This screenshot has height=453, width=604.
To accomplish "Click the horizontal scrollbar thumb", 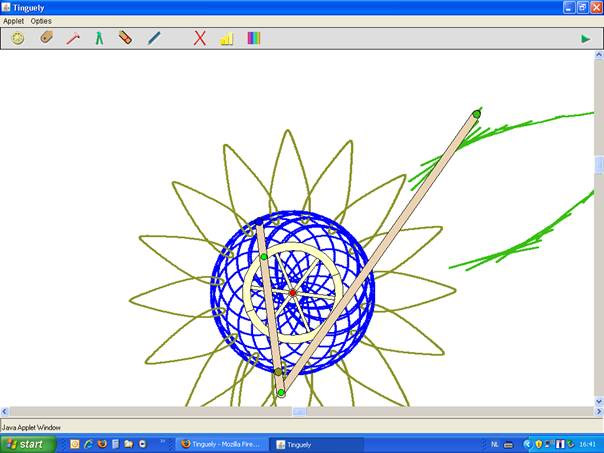I will (299, 411).
